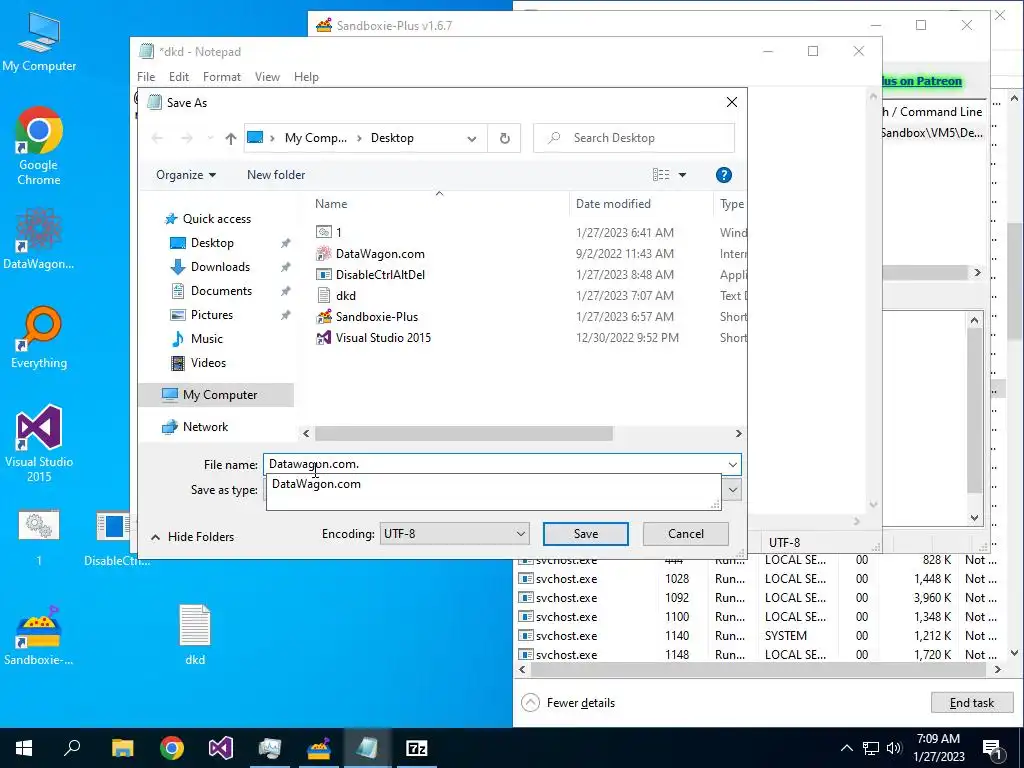The image size is (1024, 768).
Task: Open Visual Studio from the taskbar
Action: (x=221, y=748)
